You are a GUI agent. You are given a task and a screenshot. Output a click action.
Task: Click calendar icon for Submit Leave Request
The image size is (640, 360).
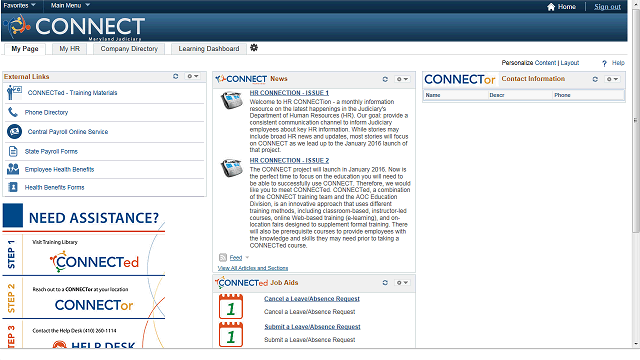coord(231,334)
